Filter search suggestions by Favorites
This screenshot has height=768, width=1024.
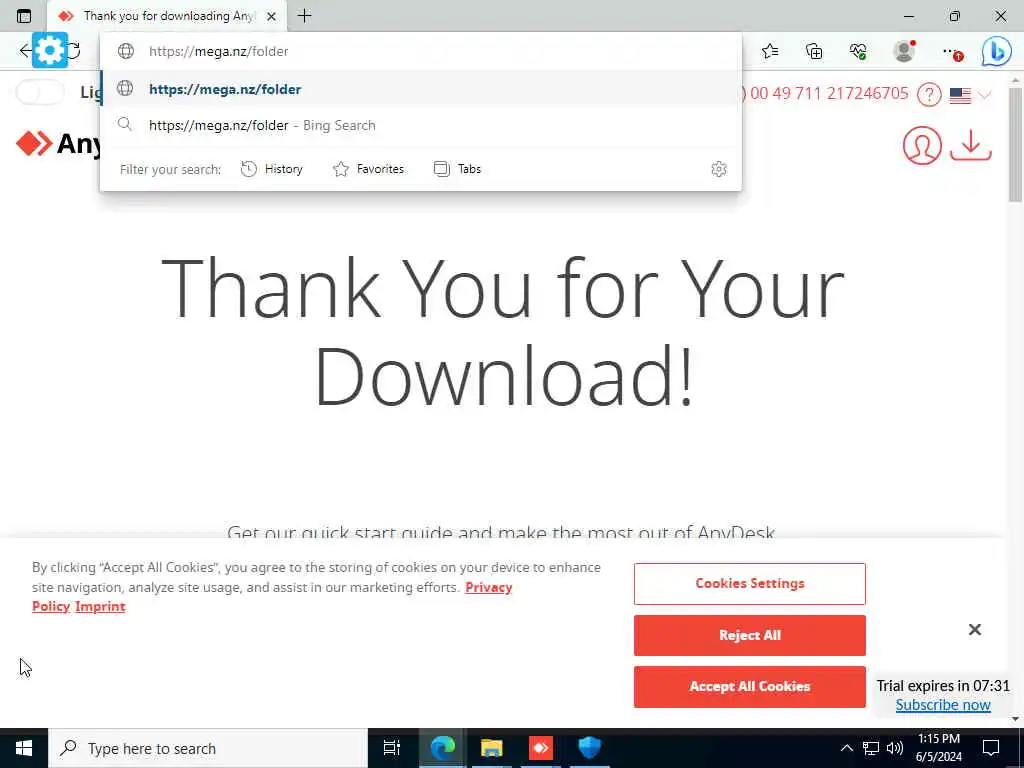tap(368, 169)
